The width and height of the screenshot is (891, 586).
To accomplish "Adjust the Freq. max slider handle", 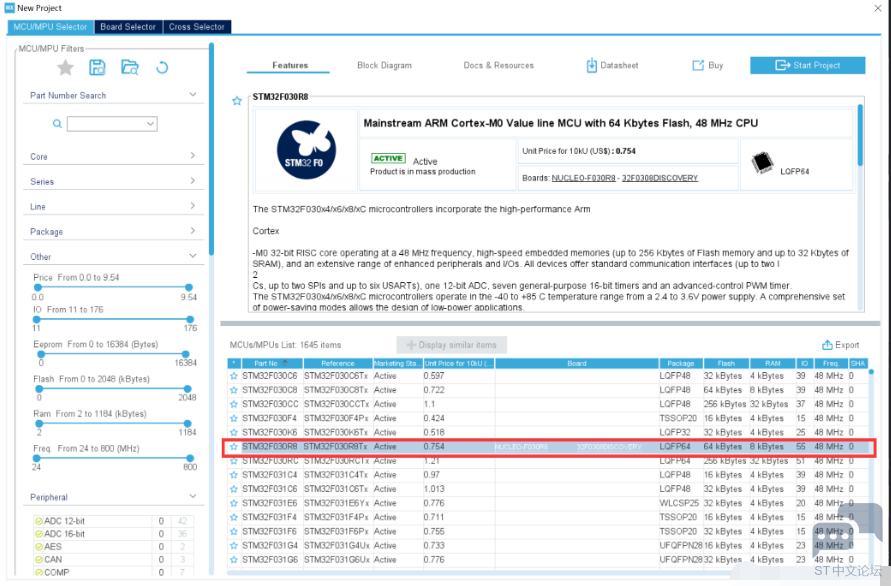I will (190, 458).
